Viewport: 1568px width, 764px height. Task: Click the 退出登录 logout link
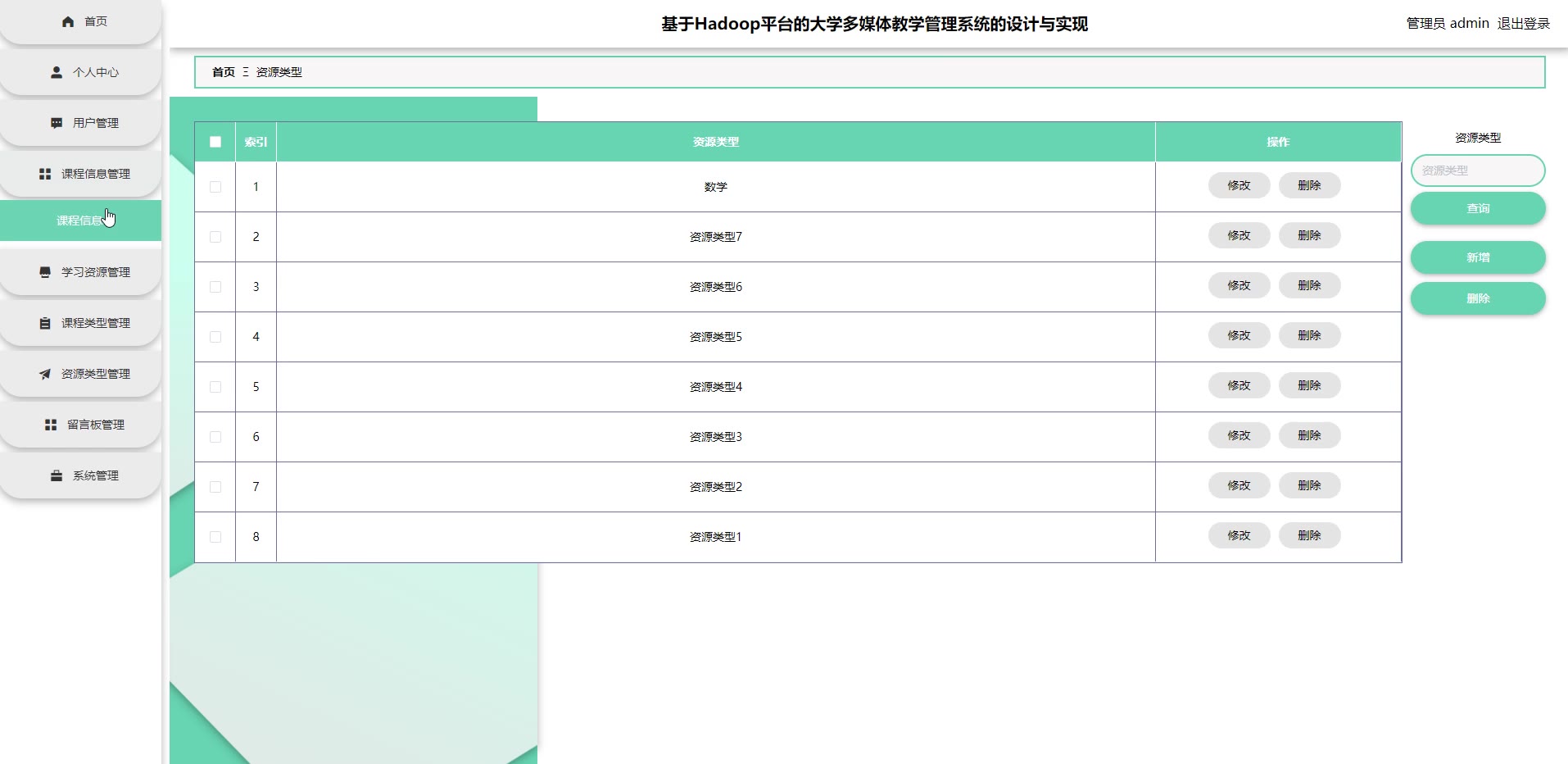(x=1524, y=24)
